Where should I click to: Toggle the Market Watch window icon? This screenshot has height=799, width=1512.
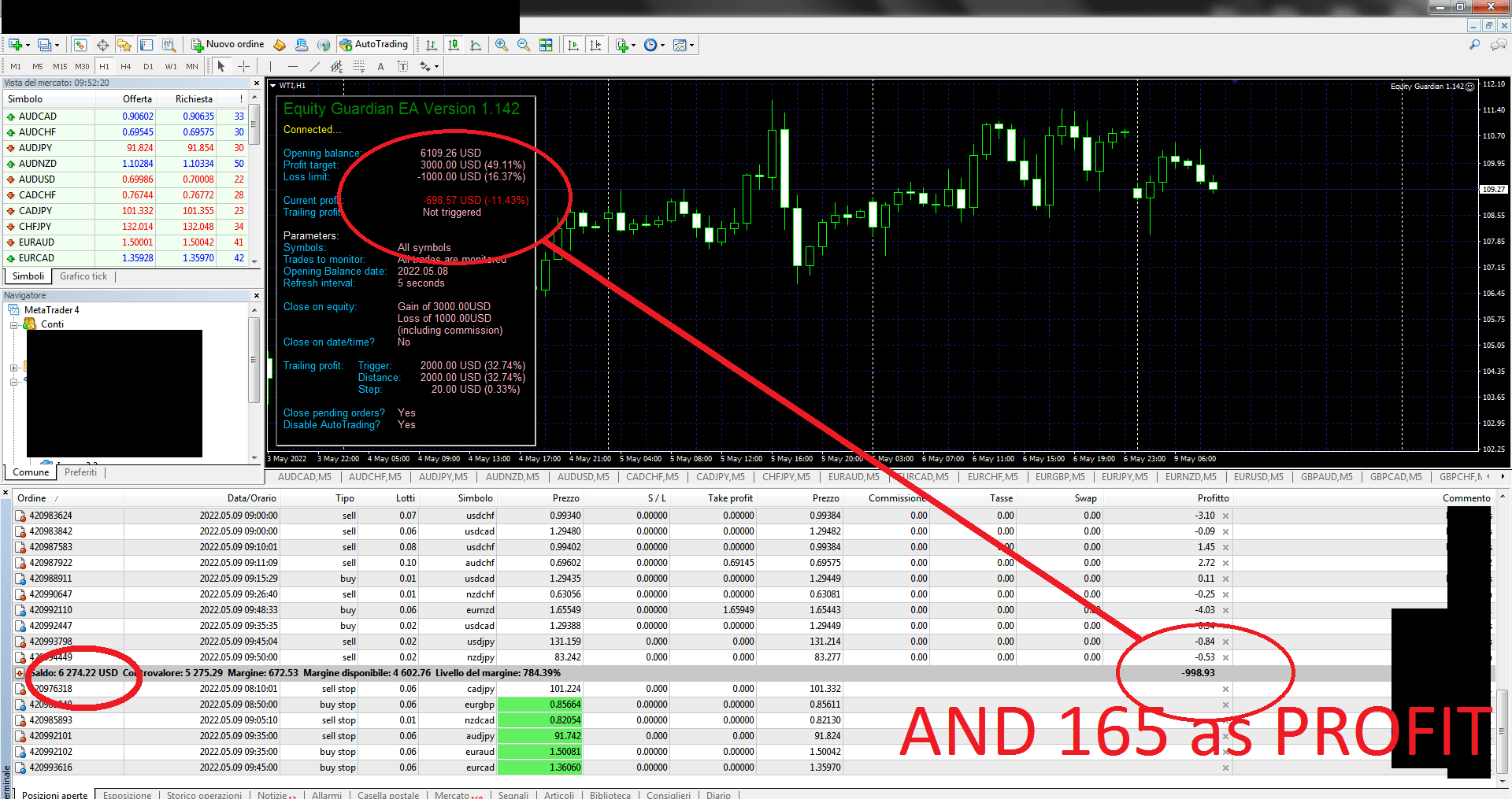80,45
